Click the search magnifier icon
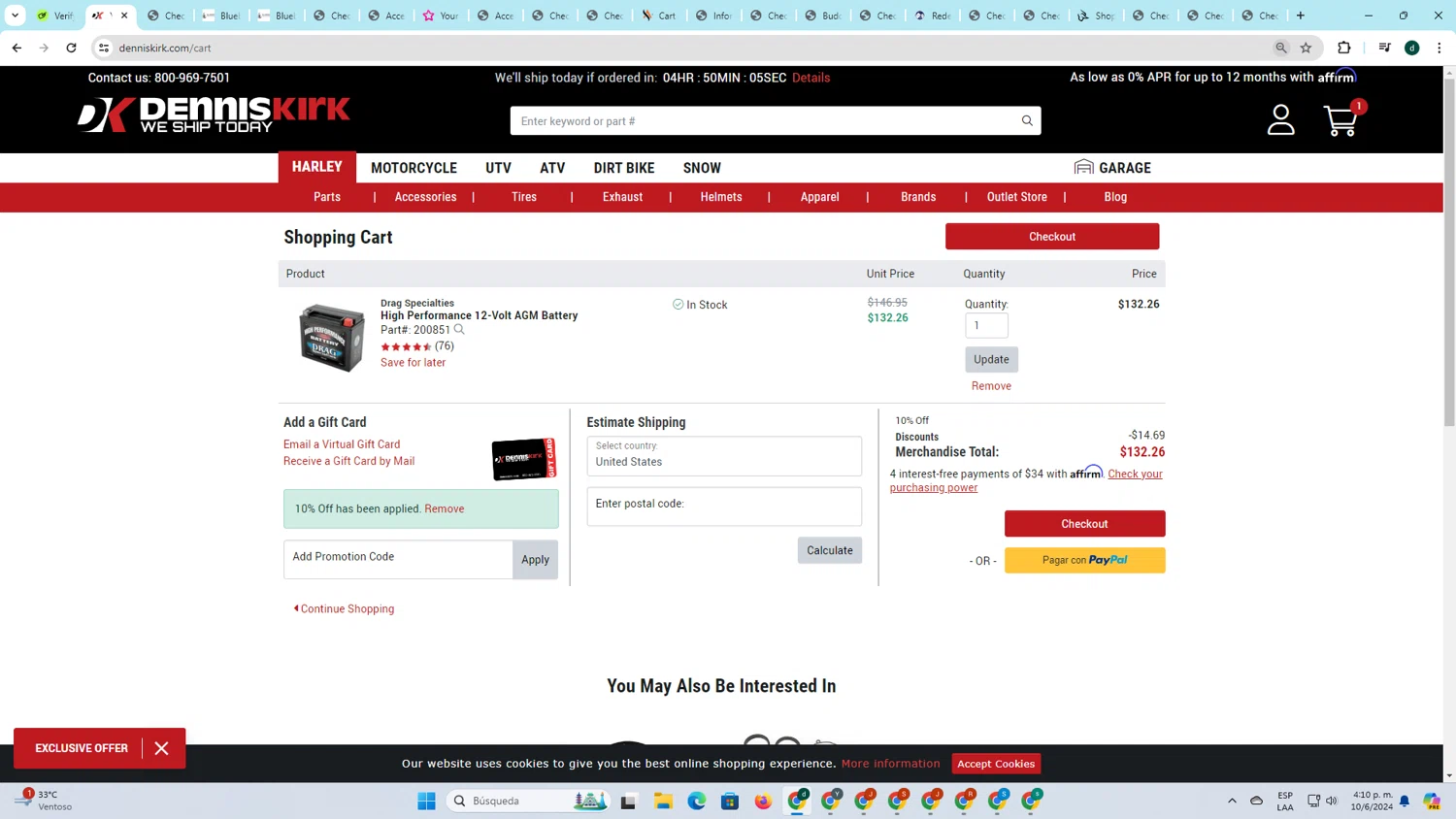 (x=1027, y=120)
